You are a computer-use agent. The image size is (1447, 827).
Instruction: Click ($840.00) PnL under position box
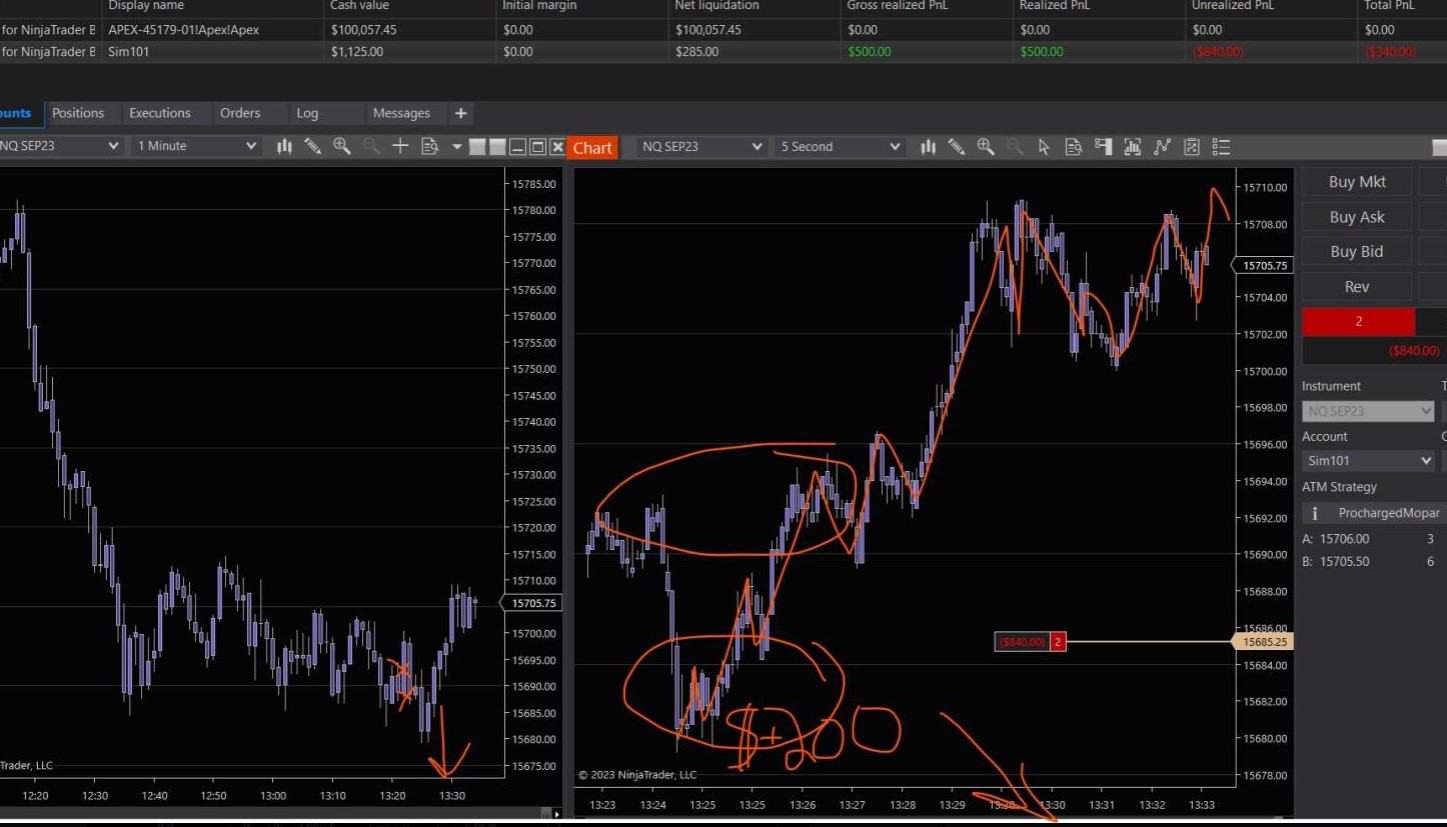pyautogui.click(x=1414, y=351)
